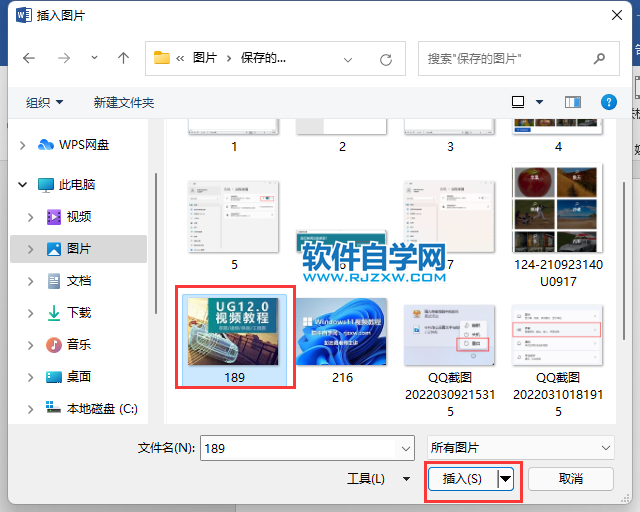Close the 插入图片 dialog
640x512 pixels.
click(x=617, y=16)
